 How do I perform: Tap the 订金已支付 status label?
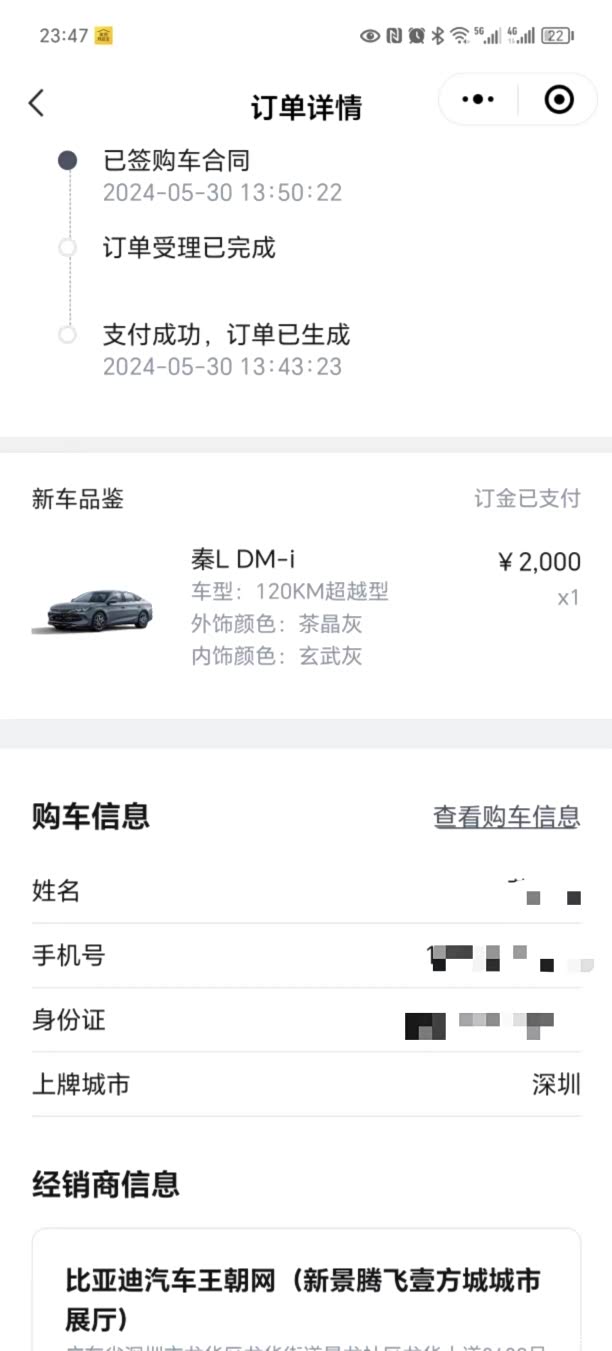(x=527, y=499)
